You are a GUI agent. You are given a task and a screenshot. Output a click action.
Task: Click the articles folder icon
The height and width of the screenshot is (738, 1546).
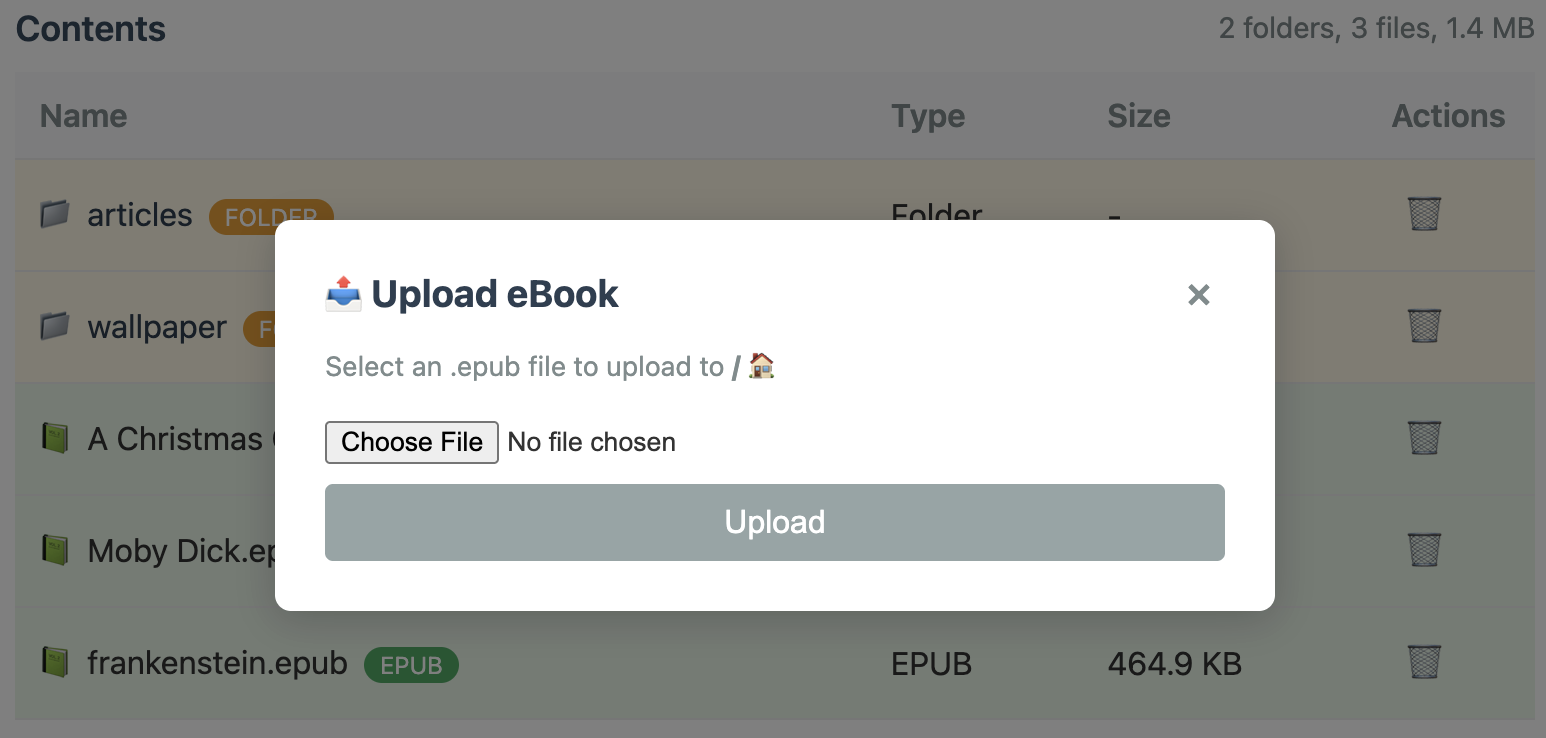pyautogui.click(x=55, y=214)
